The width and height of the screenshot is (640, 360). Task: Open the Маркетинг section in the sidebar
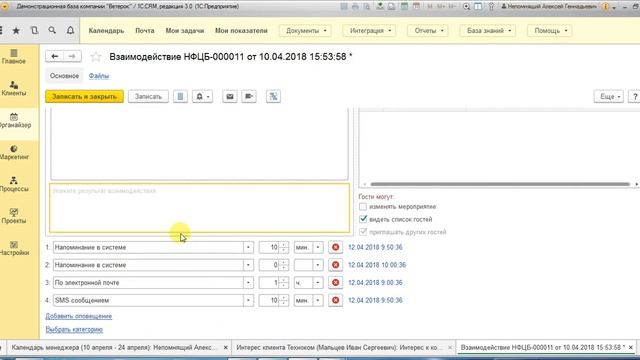tap(14, 152)
